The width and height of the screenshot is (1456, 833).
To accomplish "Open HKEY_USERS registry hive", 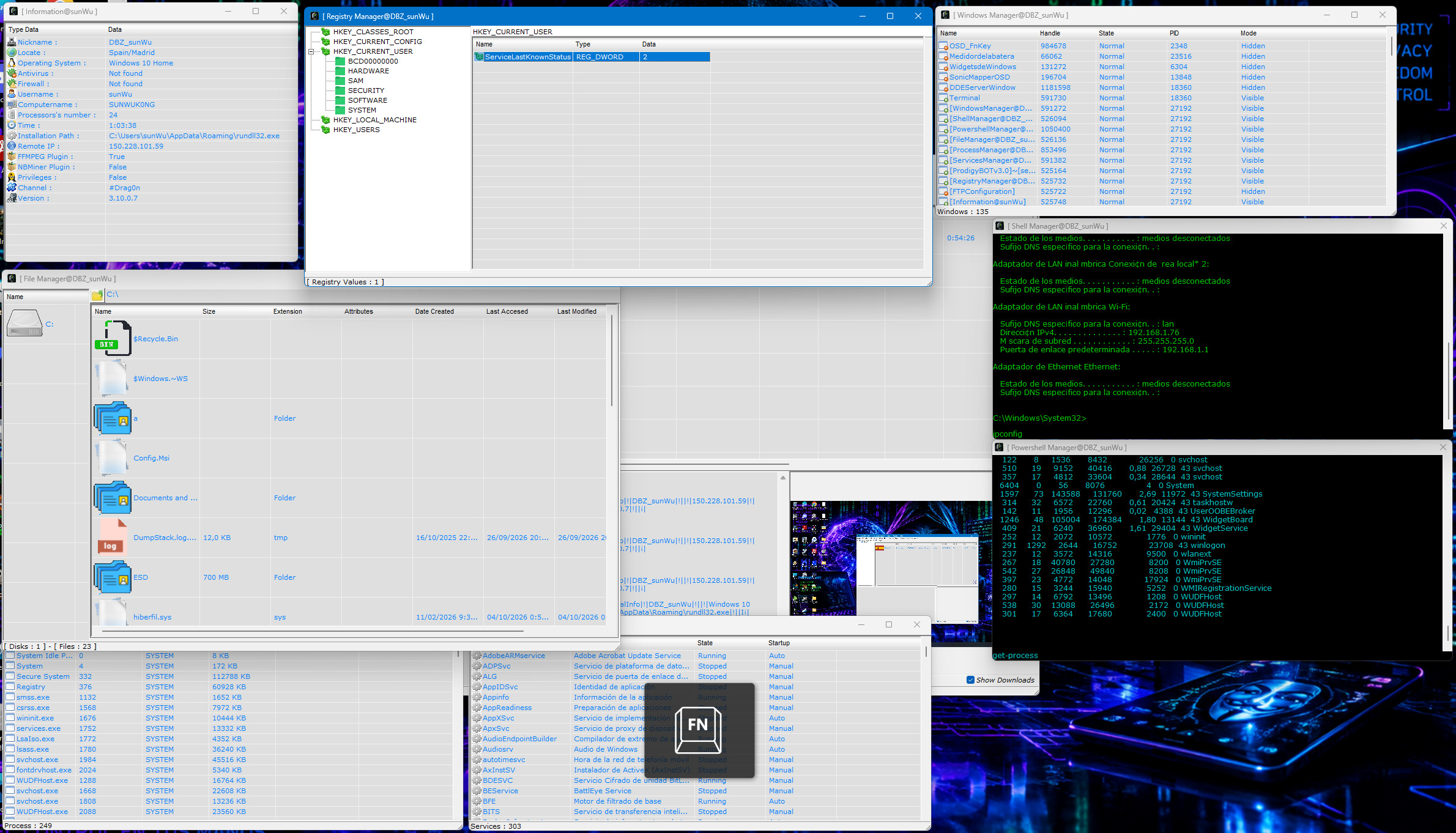I will (x=356, y=130).
